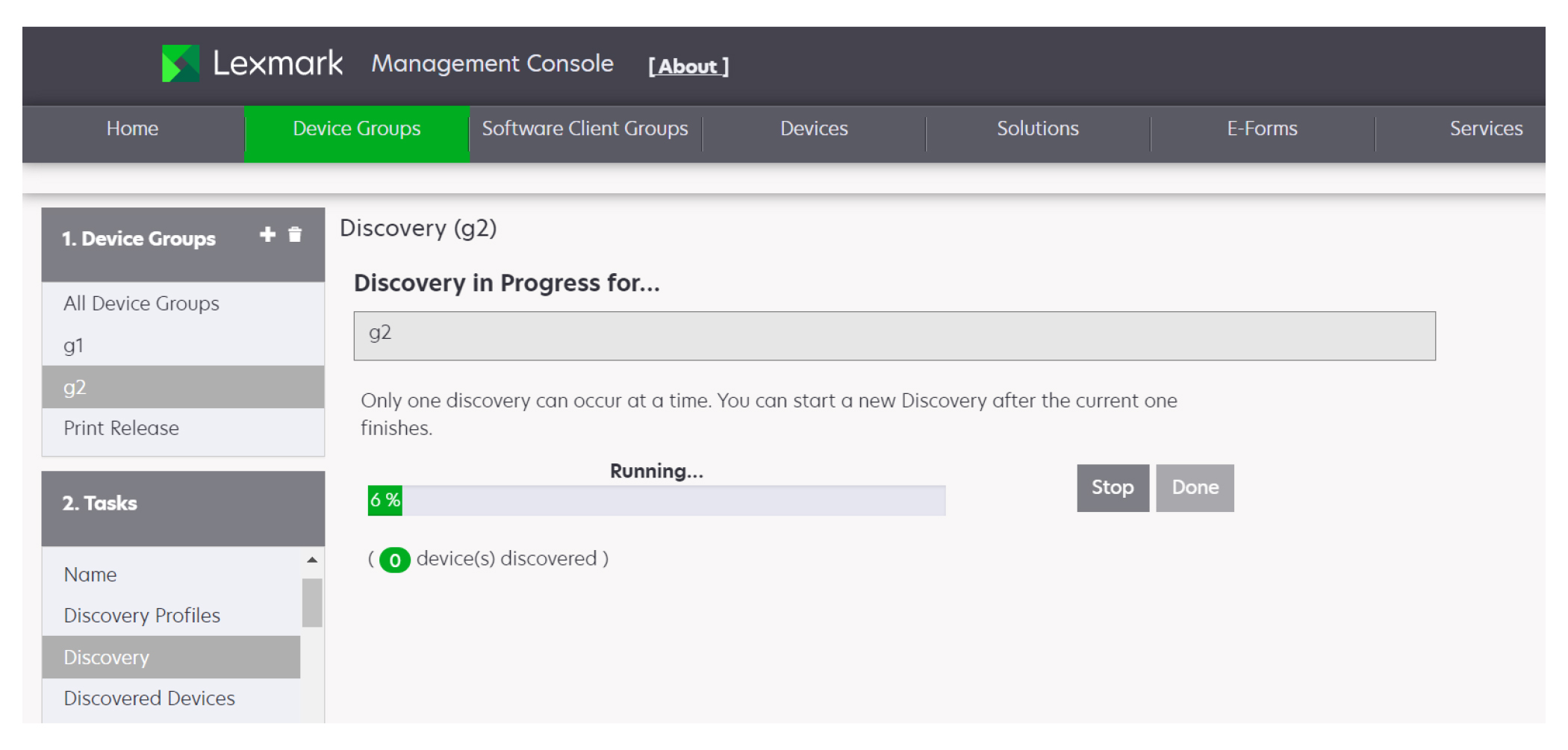This screenshot has height=750, width=1568.
Task: Click the Tasks list scroll-up arrow
Action: [x=312, y=560]
